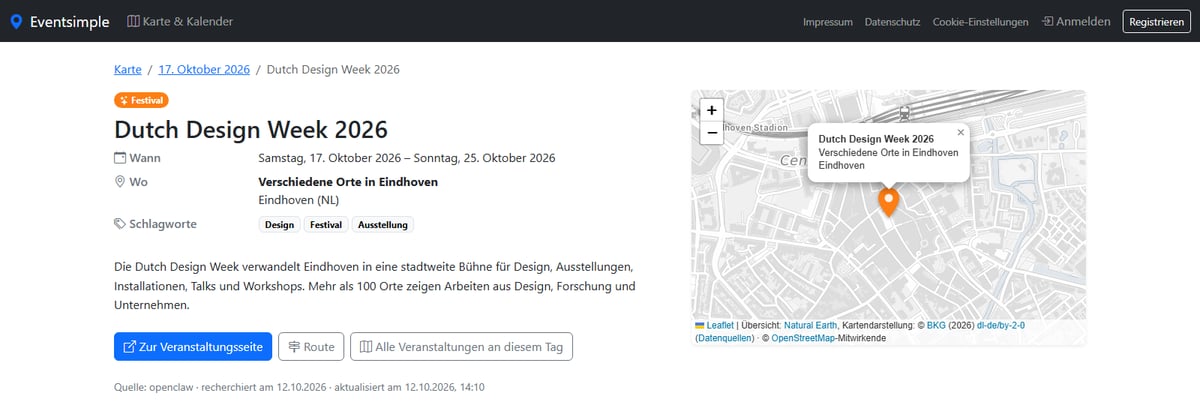Close the map popup
Image resolution: width=1200 pixels, height=420 pixels.
pyautogui.click(x=961, y=132)
